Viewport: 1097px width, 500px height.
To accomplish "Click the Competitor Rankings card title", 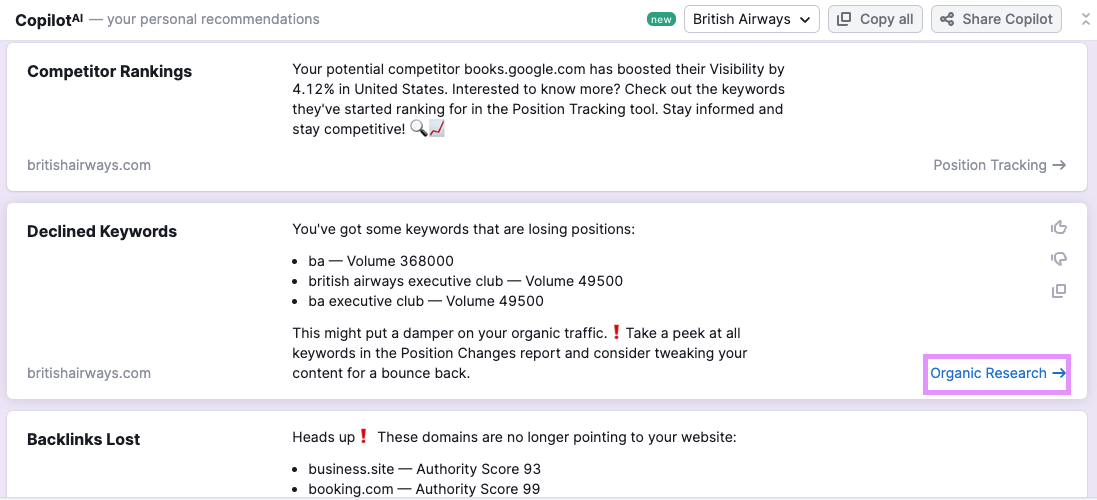I will tap(109, 71).
